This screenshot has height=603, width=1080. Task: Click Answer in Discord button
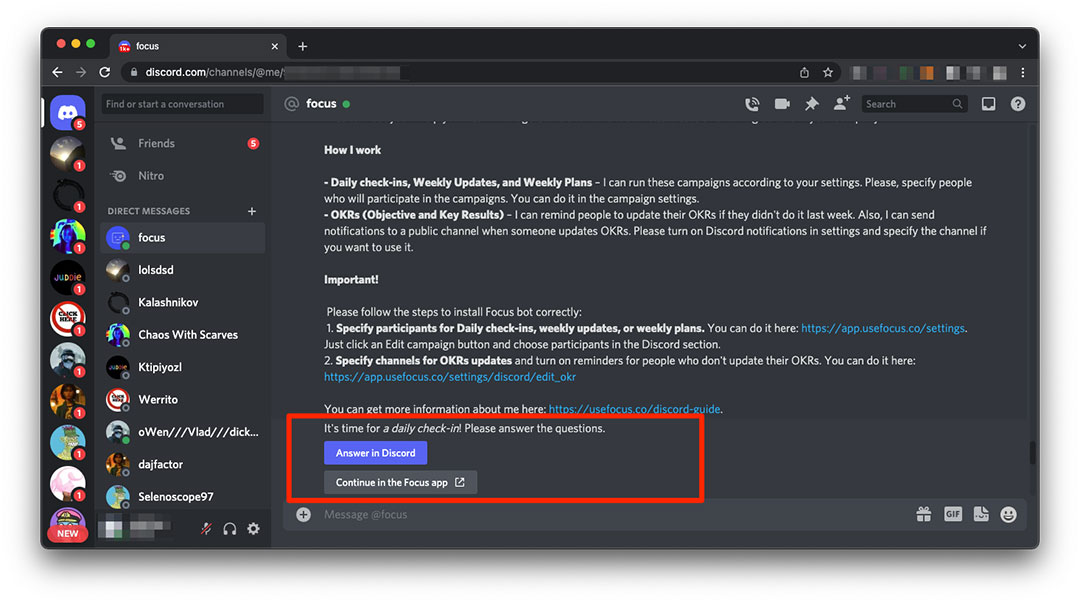pyautogui.click(x=375, y=453)
